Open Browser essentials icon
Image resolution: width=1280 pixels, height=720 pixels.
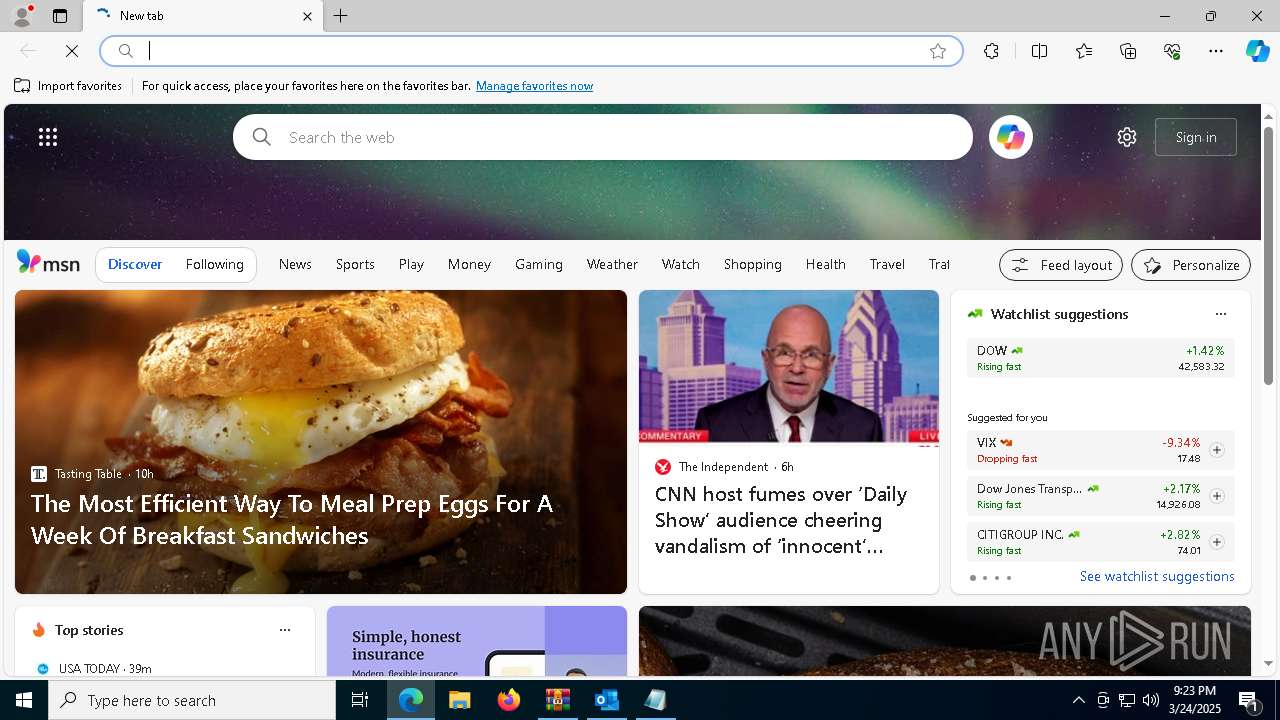[1172, 51]
